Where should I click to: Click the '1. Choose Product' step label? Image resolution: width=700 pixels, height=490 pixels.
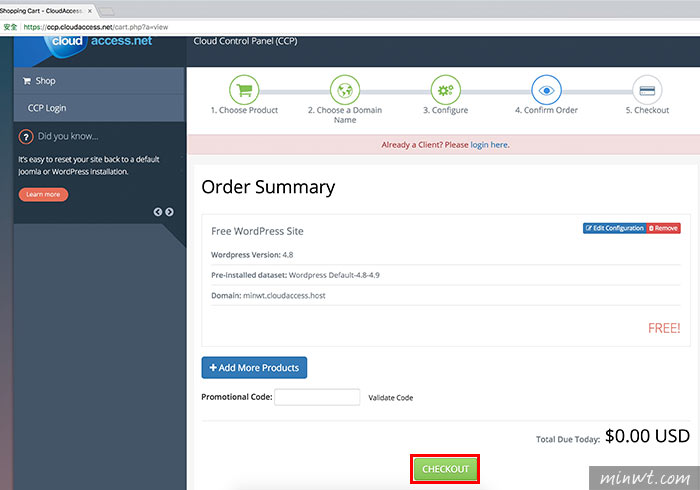(244, 110)
